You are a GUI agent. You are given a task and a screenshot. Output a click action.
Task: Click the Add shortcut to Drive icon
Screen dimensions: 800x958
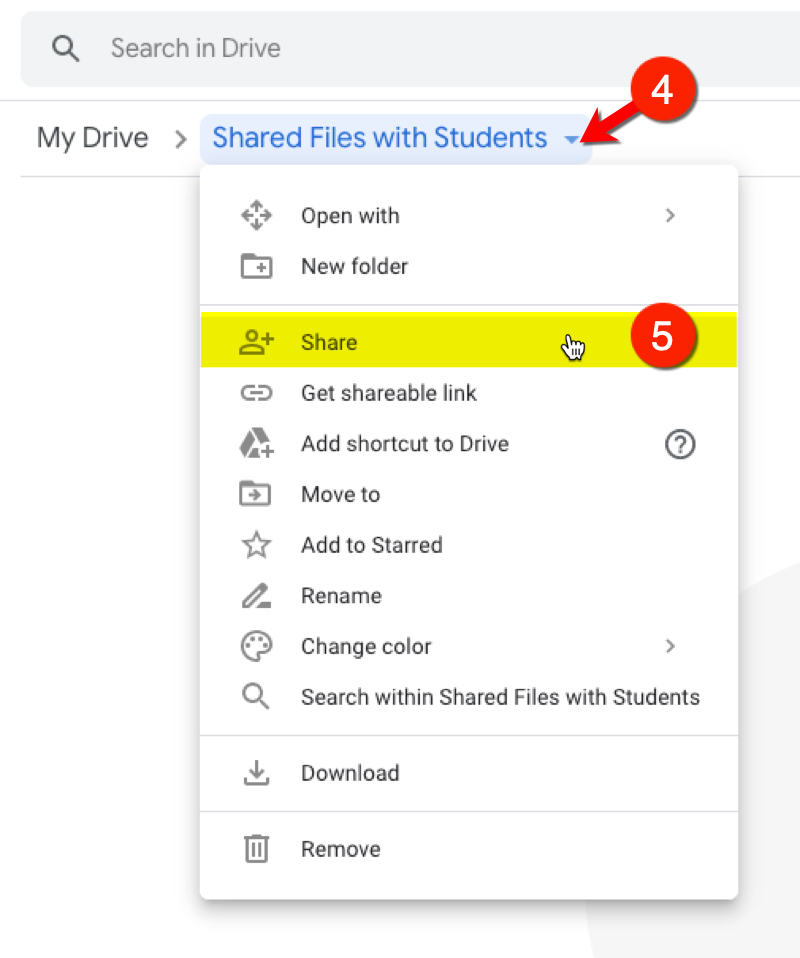[x=256, y=444]
